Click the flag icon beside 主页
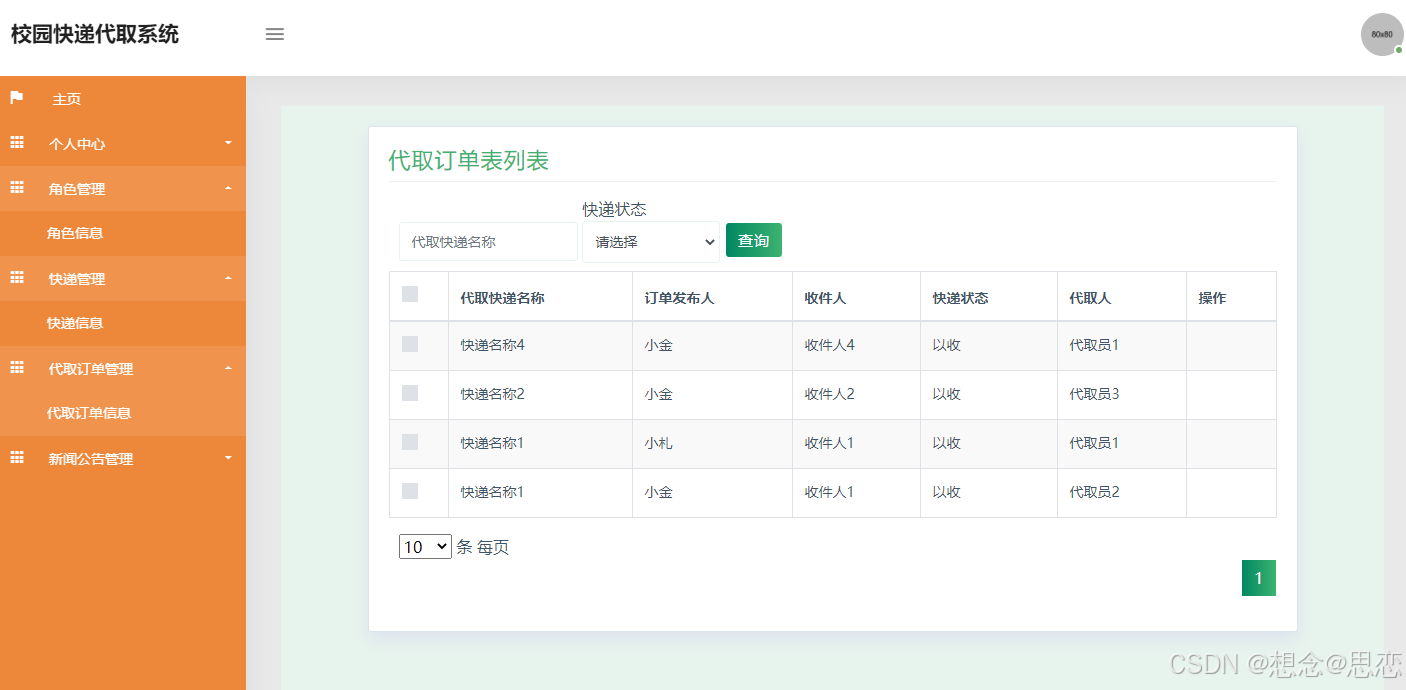 point(17,98)
